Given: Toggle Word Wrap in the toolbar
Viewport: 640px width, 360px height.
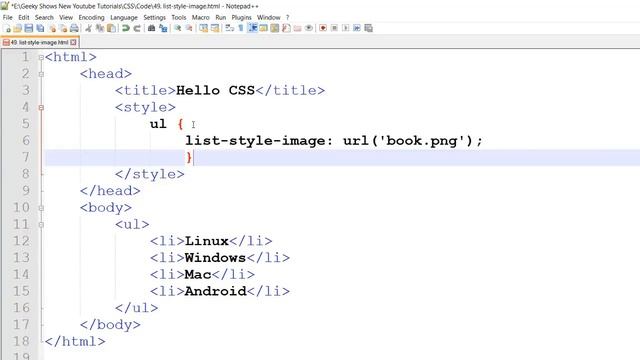Looking at the screenshot, I should pos(229,28).
